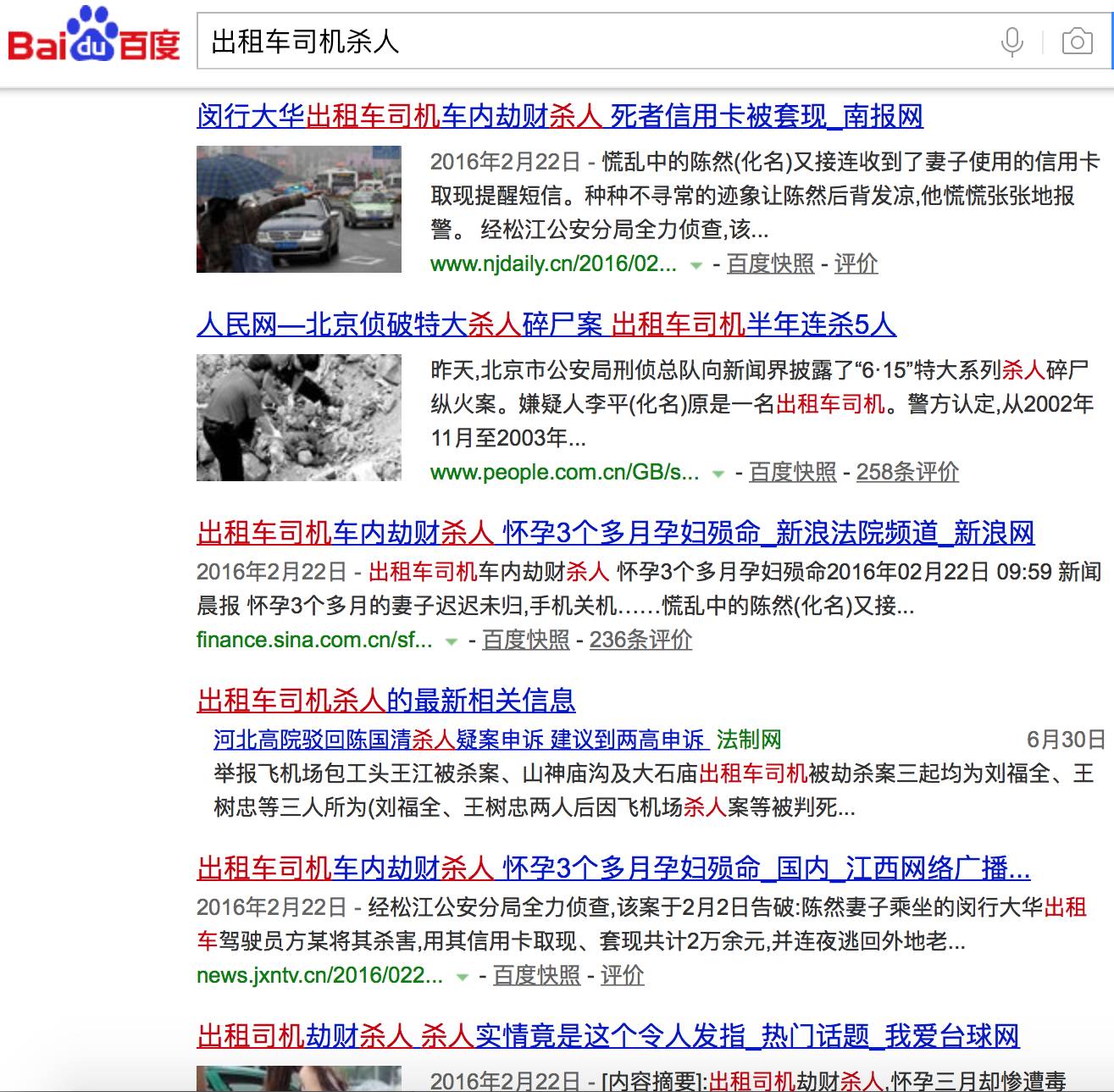This screenshot has height=1092, width=1114.
Task: View the 258条评价 reviews link
Action: 907,473
